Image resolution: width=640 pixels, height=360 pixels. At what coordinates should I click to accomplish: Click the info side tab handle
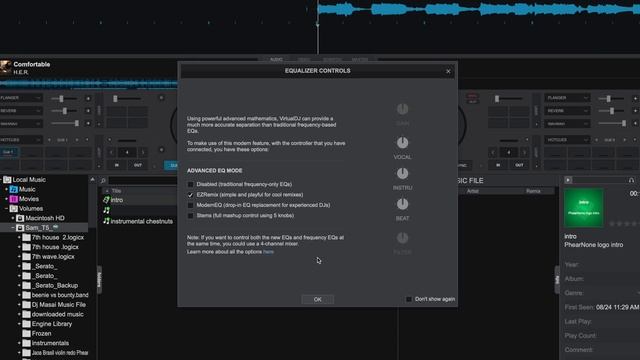[x=557, y=280]
